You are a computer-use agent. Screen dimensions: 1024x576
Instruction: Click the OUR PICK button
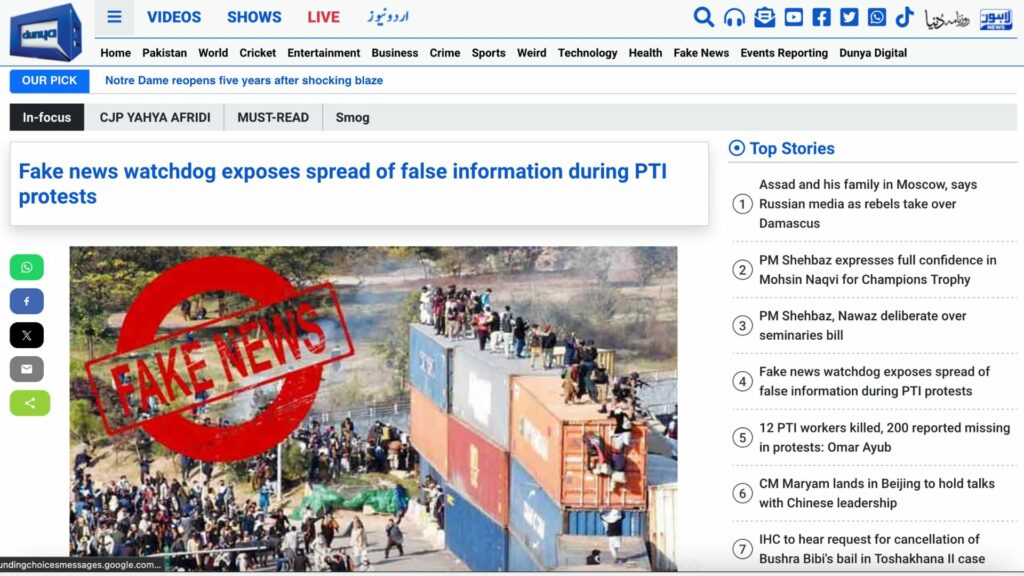point(49,81)
